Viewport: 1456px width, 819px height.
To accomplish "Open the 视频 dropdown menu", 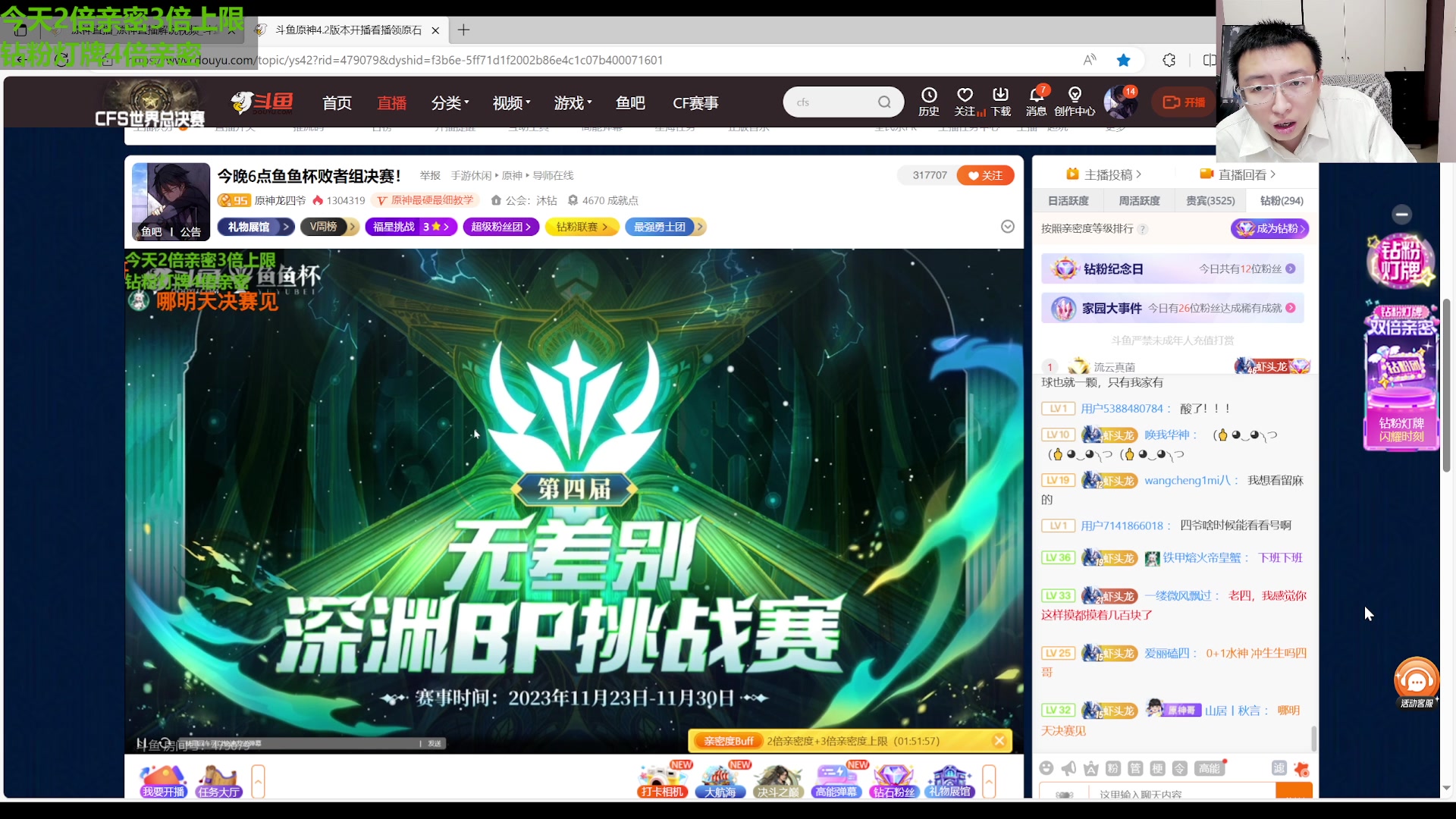I will (x=512, y=102).
